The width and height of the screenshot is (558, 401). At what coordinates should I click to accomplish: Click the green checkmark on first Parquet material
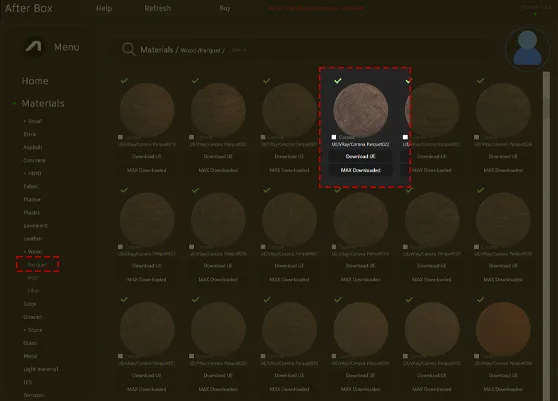click(124, 81)
